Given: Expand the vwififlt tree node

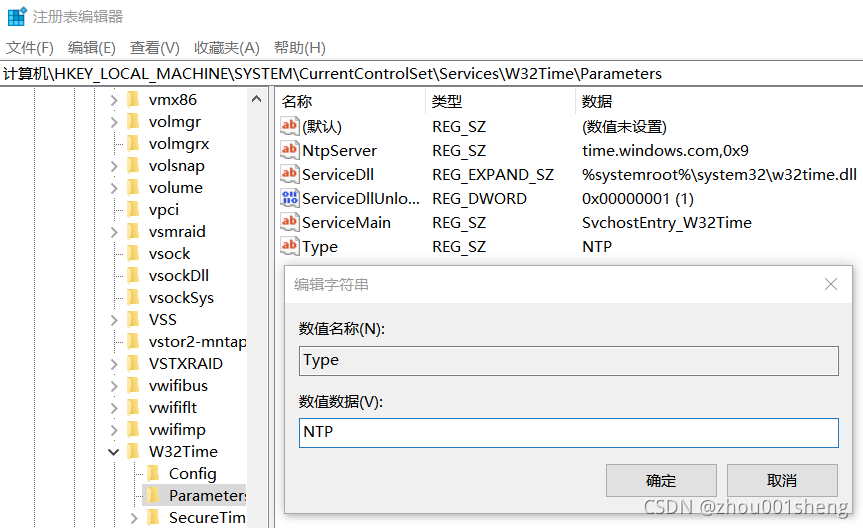Looking at the screenshot, I should pyautogui.click(x=113, y=409).
